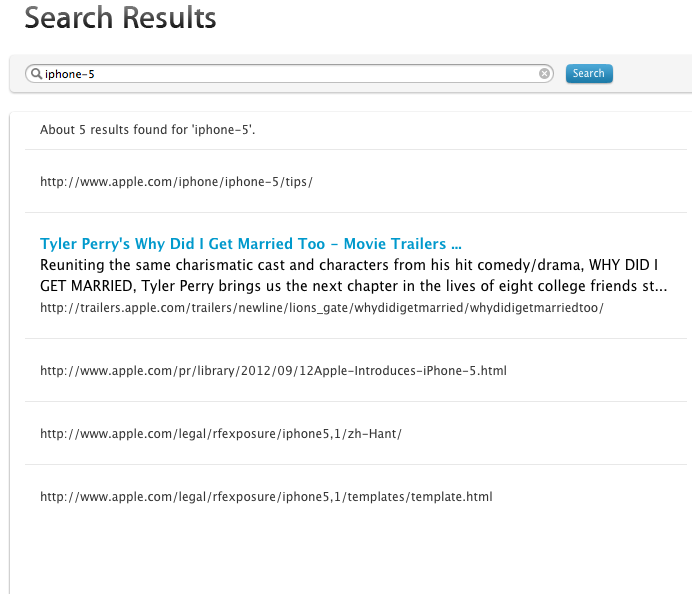The width and height of the screenshot is (692, 594).
Task: Open Tyler Perry's Why Did I Get Married Too link
Action: click(251, 244)
